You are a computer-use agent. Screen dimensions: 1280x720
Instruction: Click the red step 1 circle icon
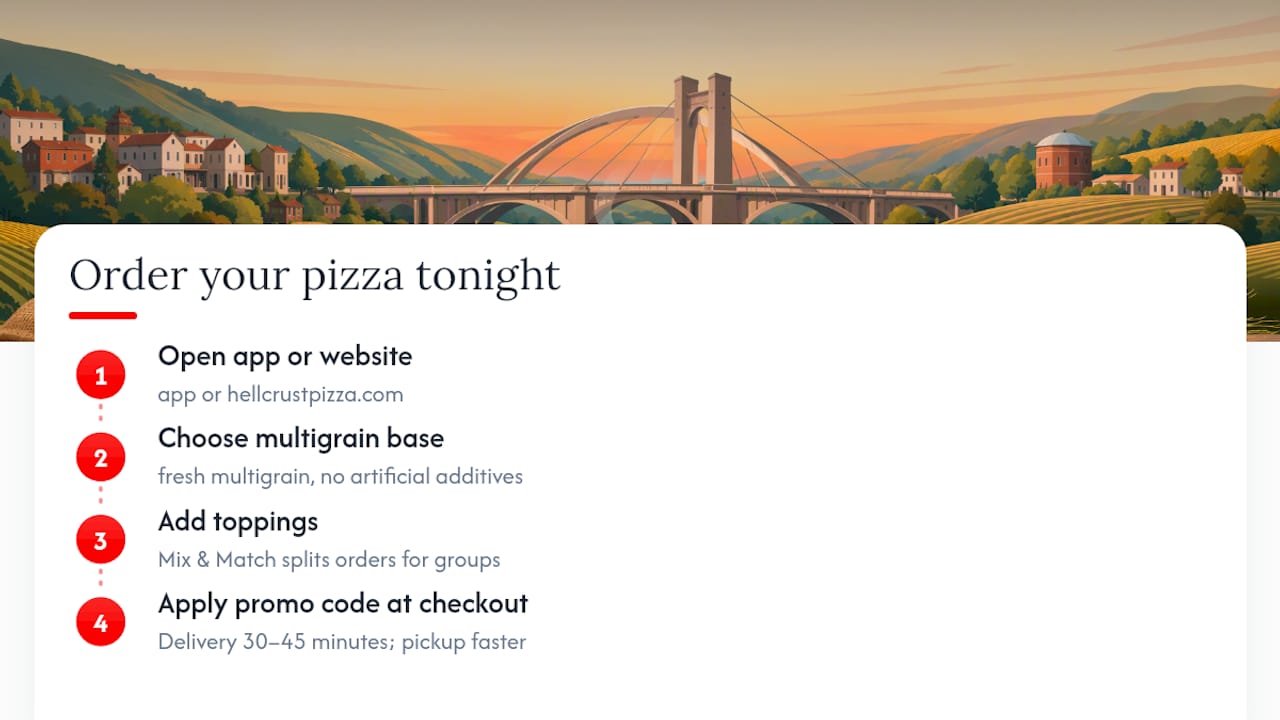[x=100, y=376]
